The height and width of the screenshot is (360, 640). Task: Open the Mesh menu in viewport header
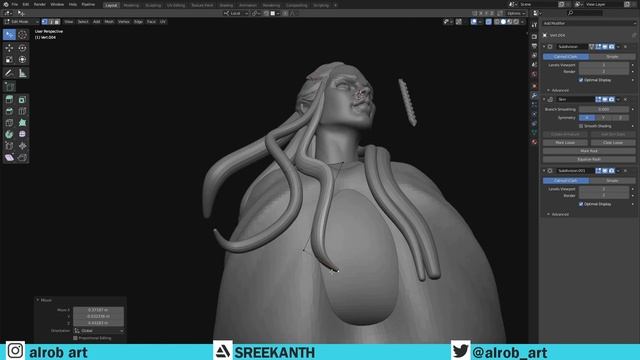pyautogui.click(x=109, y=22)
